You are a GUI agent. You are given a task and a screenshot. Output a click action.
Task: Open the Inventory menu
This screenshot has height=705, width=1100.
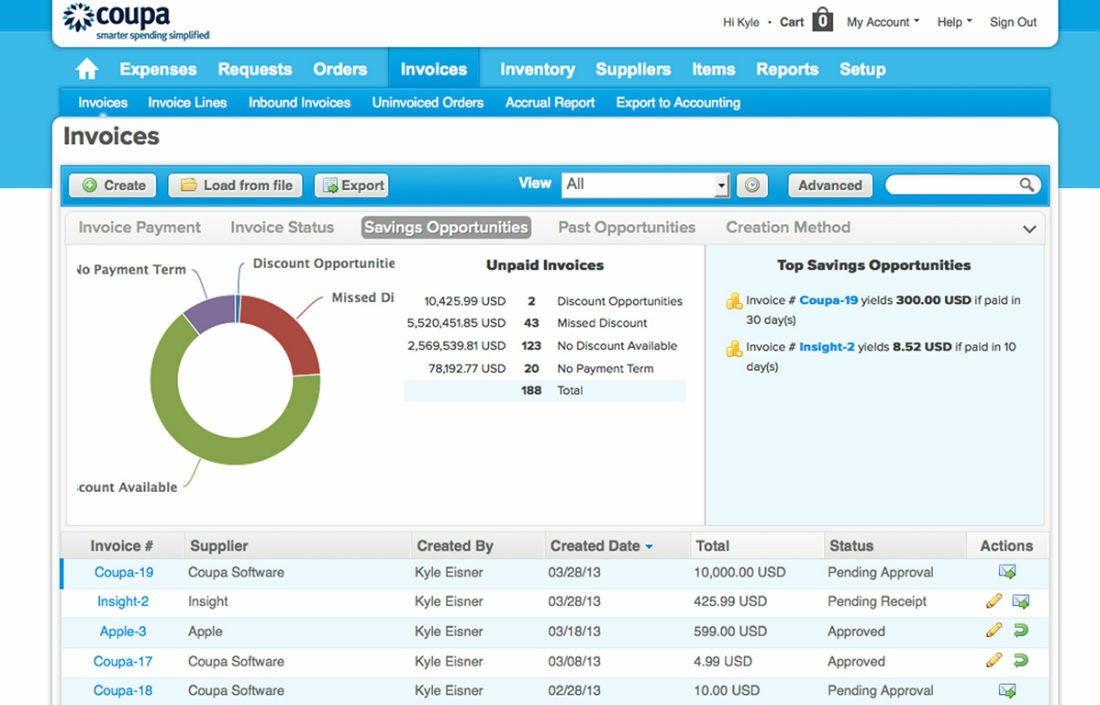[x=536, y=68]
